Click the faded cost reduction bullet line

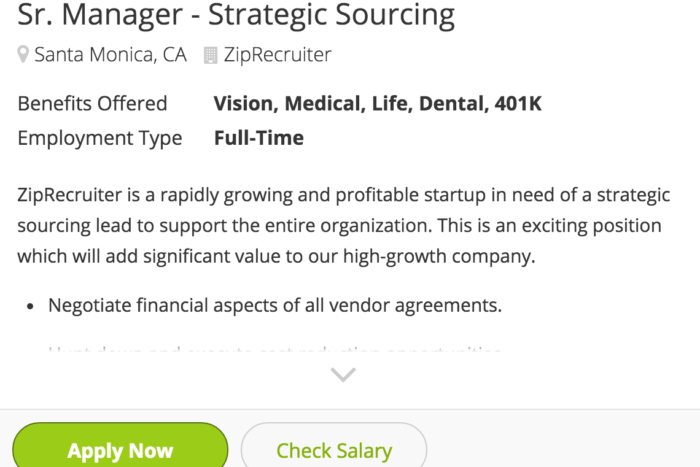(275, 350)
